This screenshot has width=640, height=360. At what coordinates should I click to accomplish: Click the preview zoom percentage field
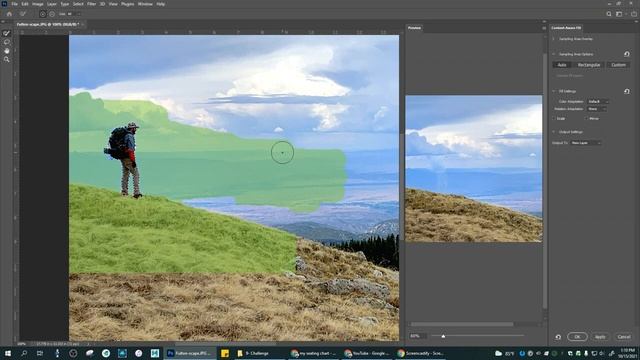[x=418, y=336]
